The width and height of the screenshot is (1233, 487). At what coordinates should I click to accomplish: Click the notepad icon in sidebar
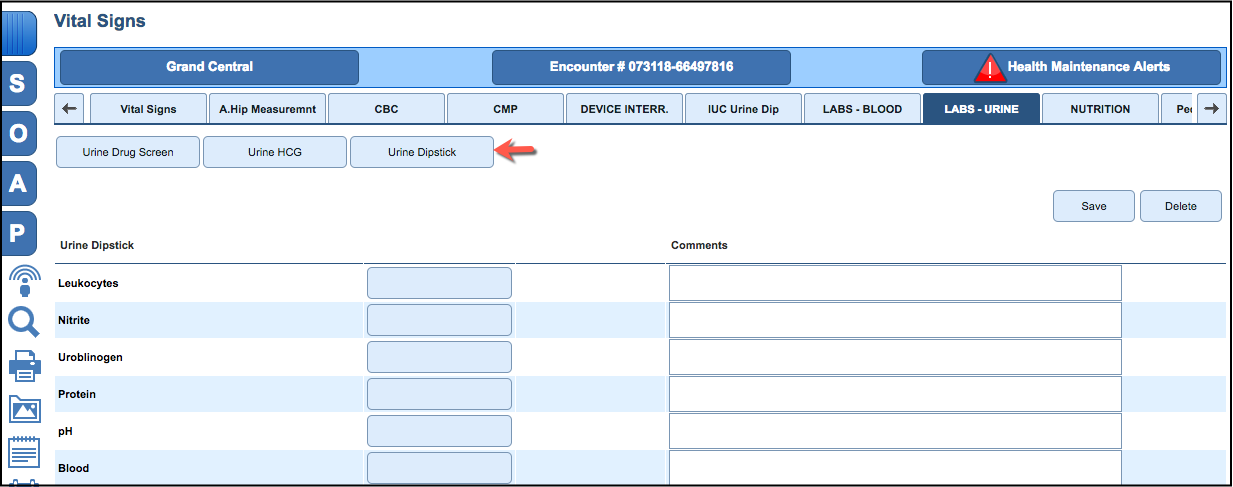[24, 452]
